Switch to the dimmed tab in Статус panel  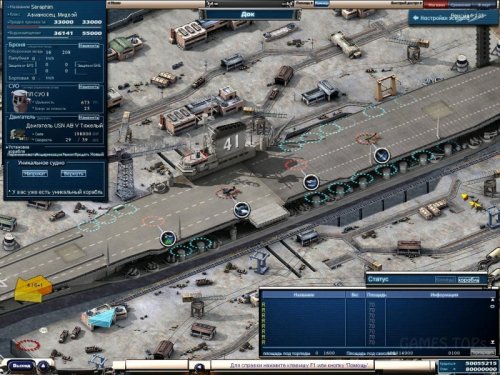[445, 280]
